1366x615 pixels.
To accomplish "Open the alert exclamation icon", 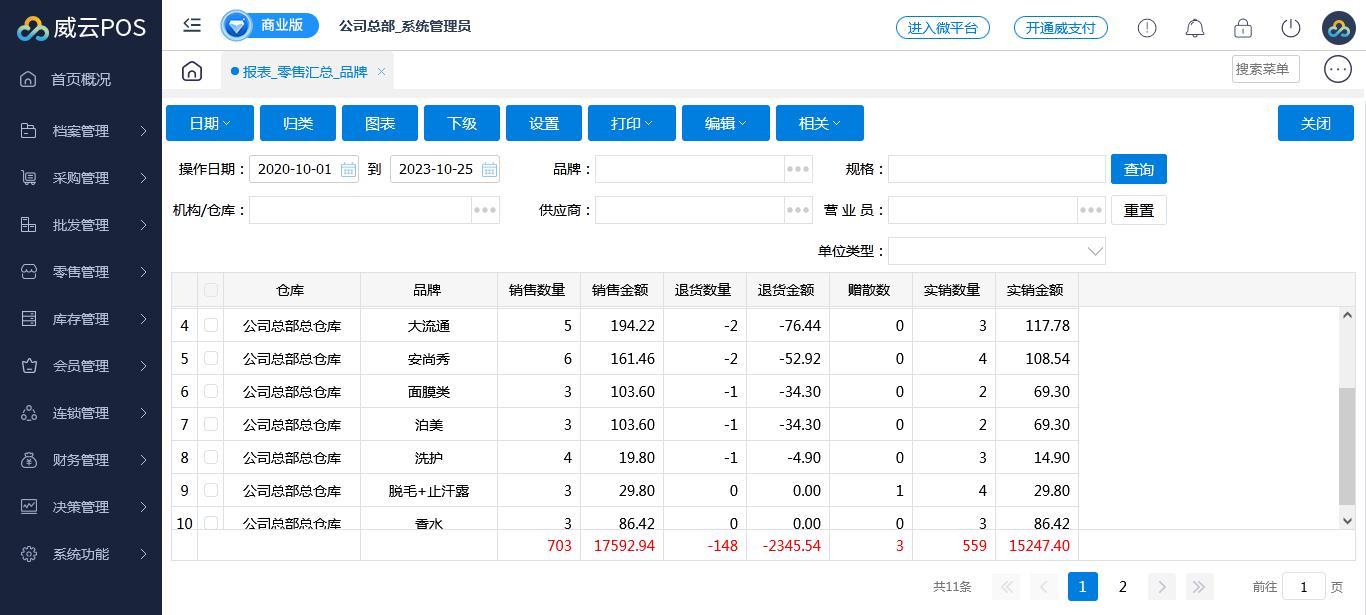I will (x=1146, y=28).
